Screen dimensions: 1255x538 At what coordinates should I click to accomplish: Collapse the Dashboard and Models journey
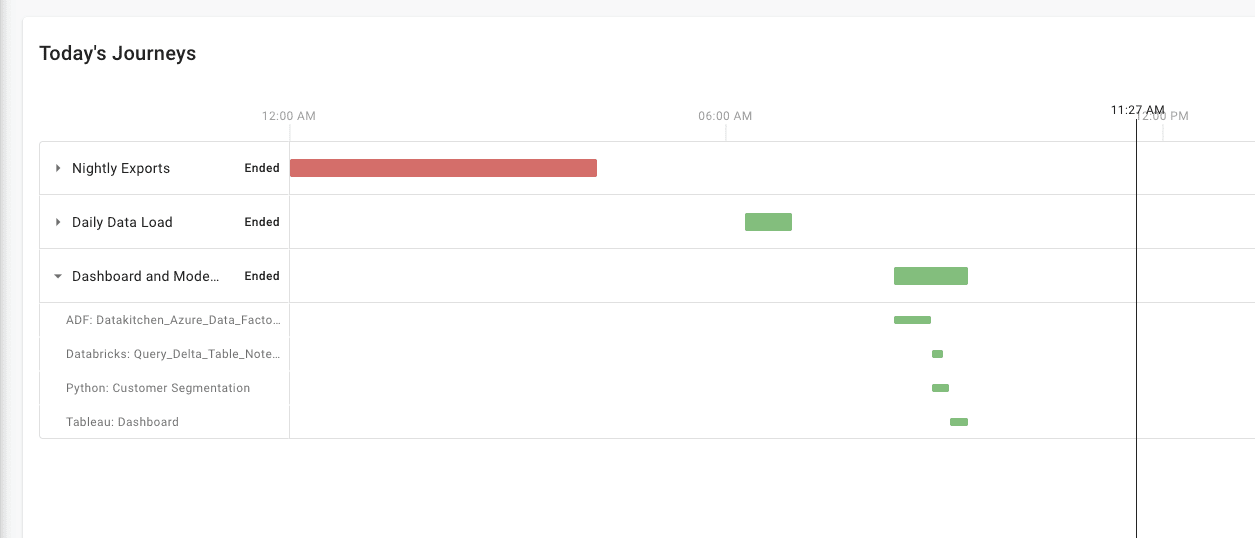pos(58,276)
